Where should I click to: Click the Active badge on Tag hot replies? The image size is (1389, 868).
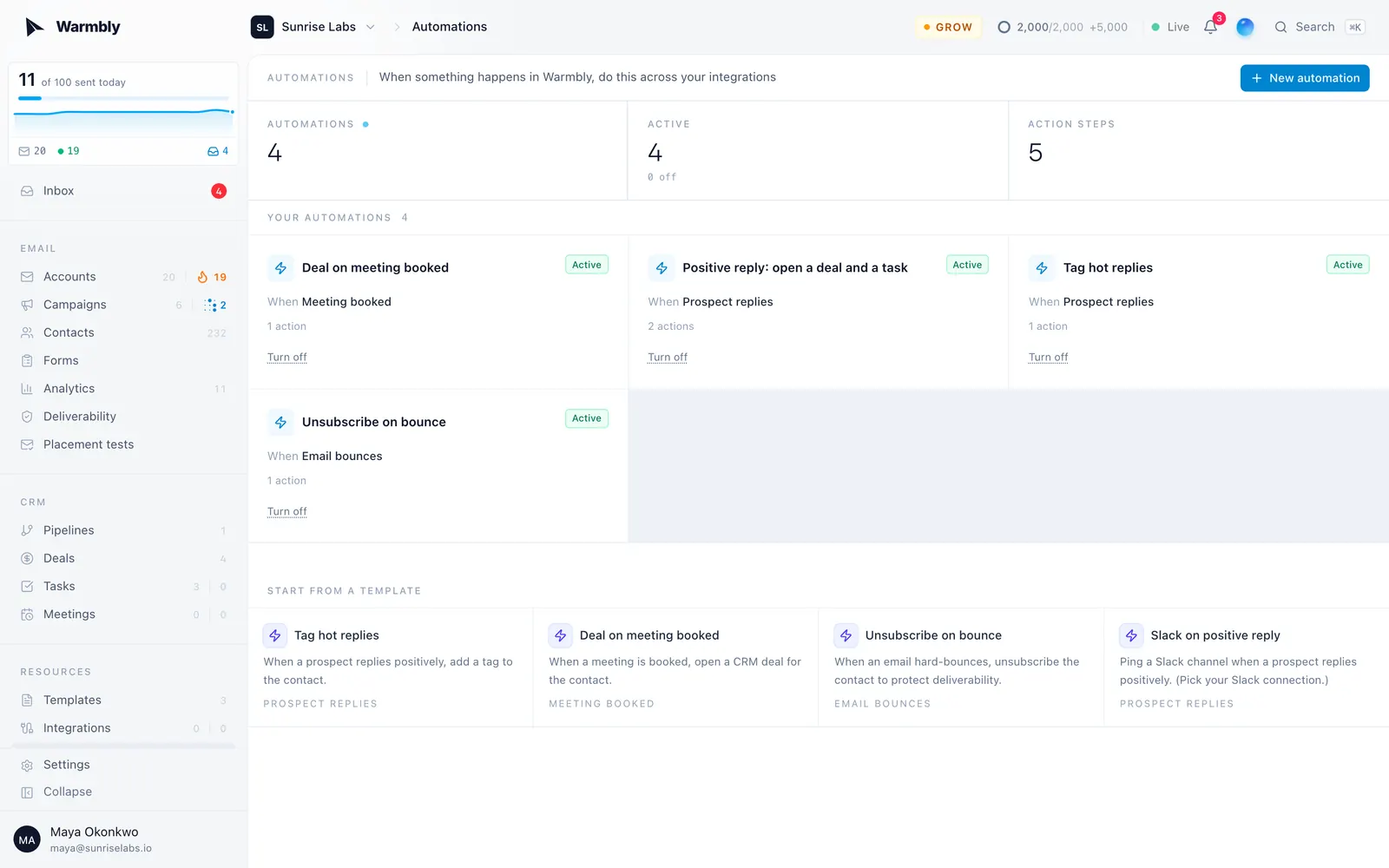click(x=1348, y=265)
